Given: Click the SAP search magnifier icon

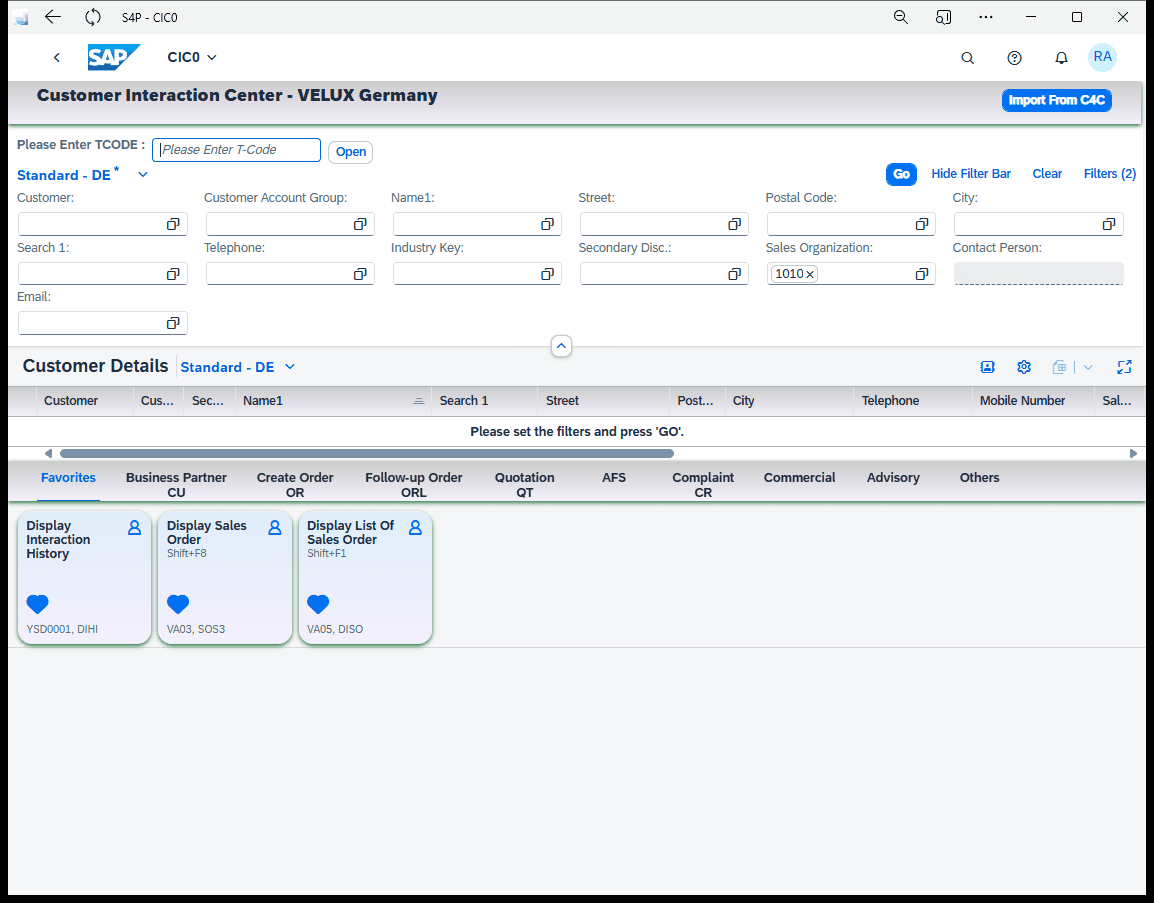Looking at the screenshot, I should [967, 58].
